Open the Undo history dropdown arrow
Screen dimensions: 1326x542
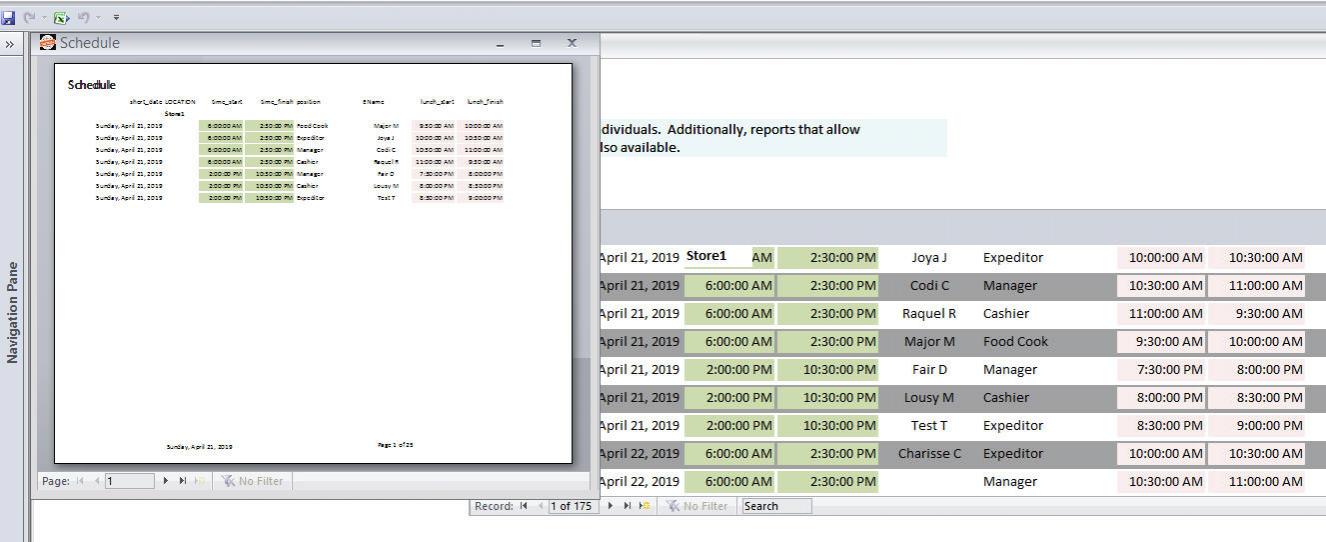pyautogui.click(x=99, y=18)
